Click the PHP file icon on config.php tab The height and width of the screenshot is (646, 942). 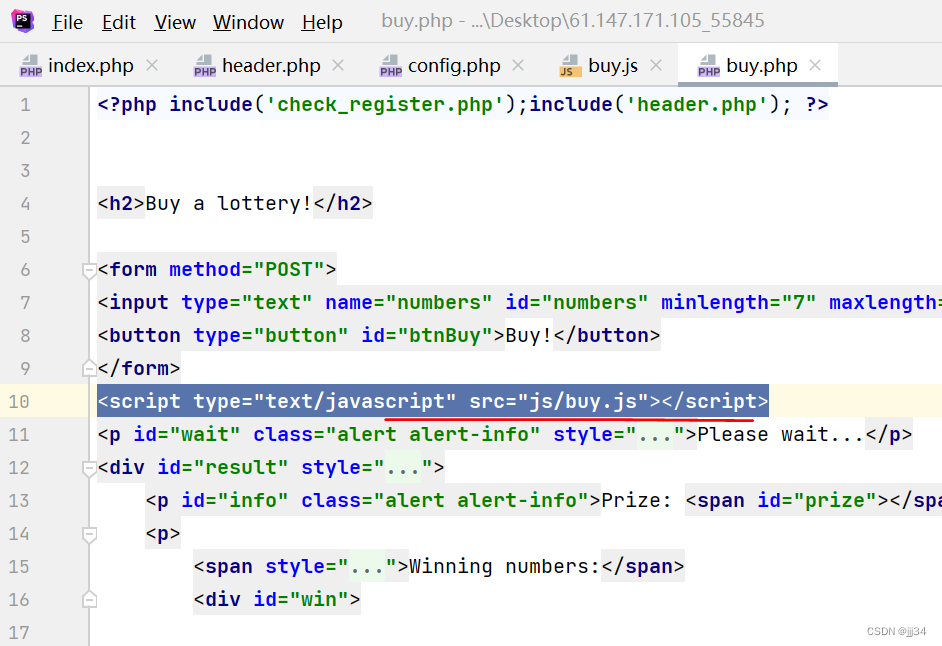click(x=390, y=66)
